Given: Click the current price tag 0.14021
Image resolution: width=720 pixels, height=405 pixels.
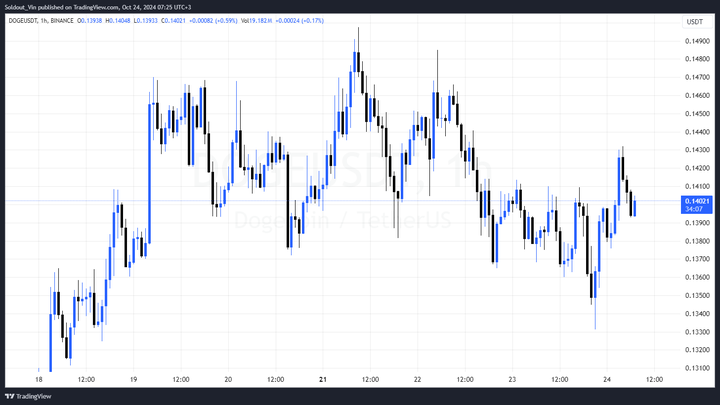Looking at the screenshot, I should coord(697,201).
